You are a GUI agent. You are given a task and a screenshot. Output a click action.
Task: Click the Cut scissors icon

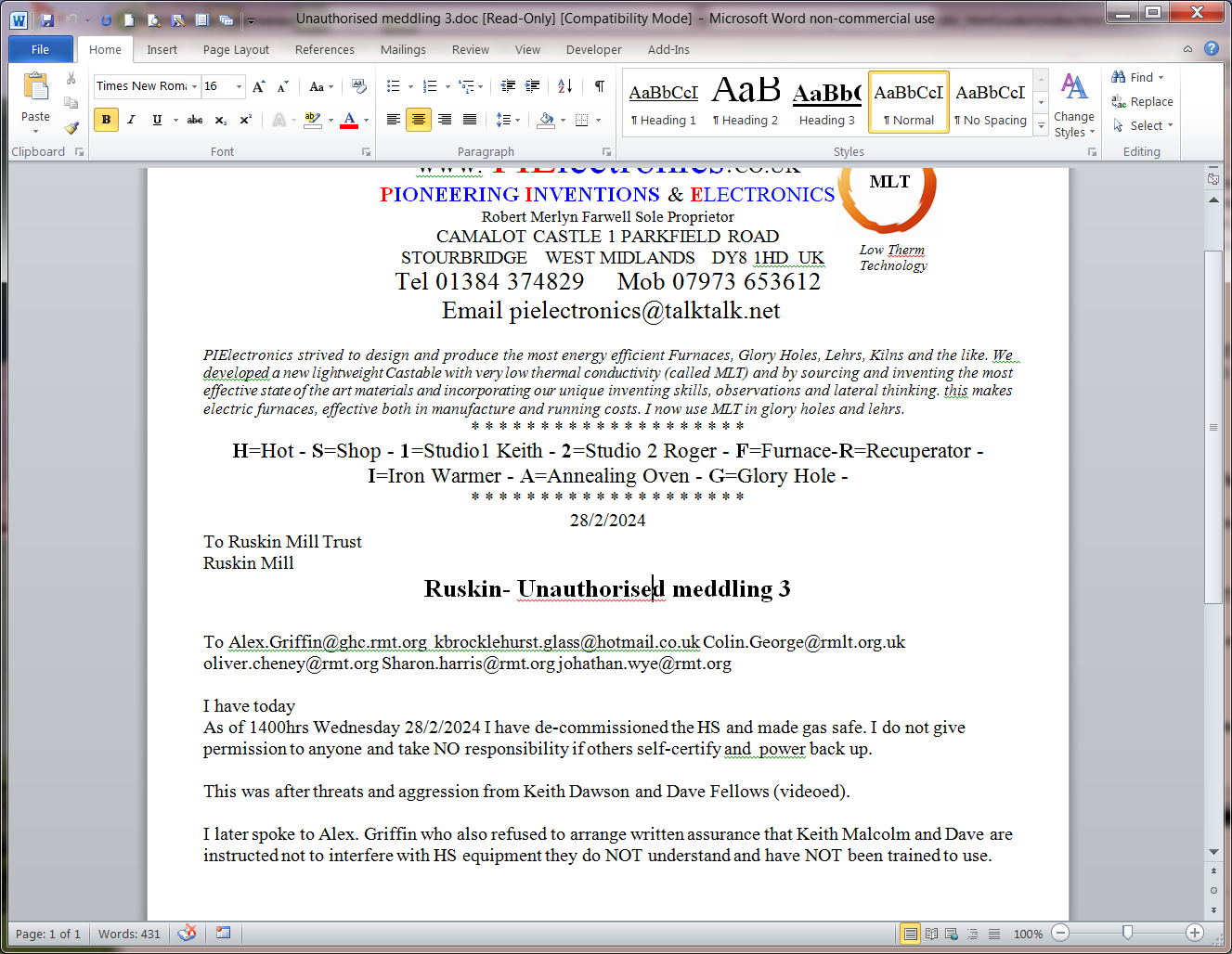[71, 79]
